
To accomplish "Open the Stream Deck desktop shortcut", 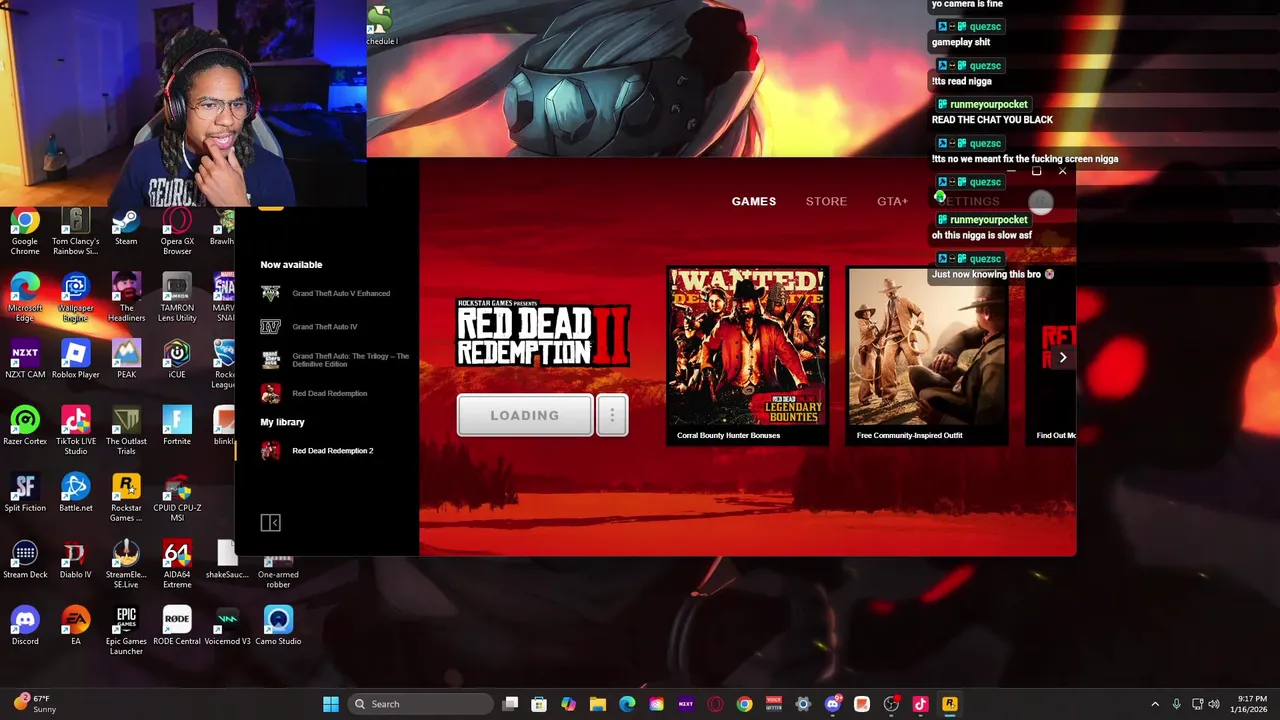I will click(25, 560).
